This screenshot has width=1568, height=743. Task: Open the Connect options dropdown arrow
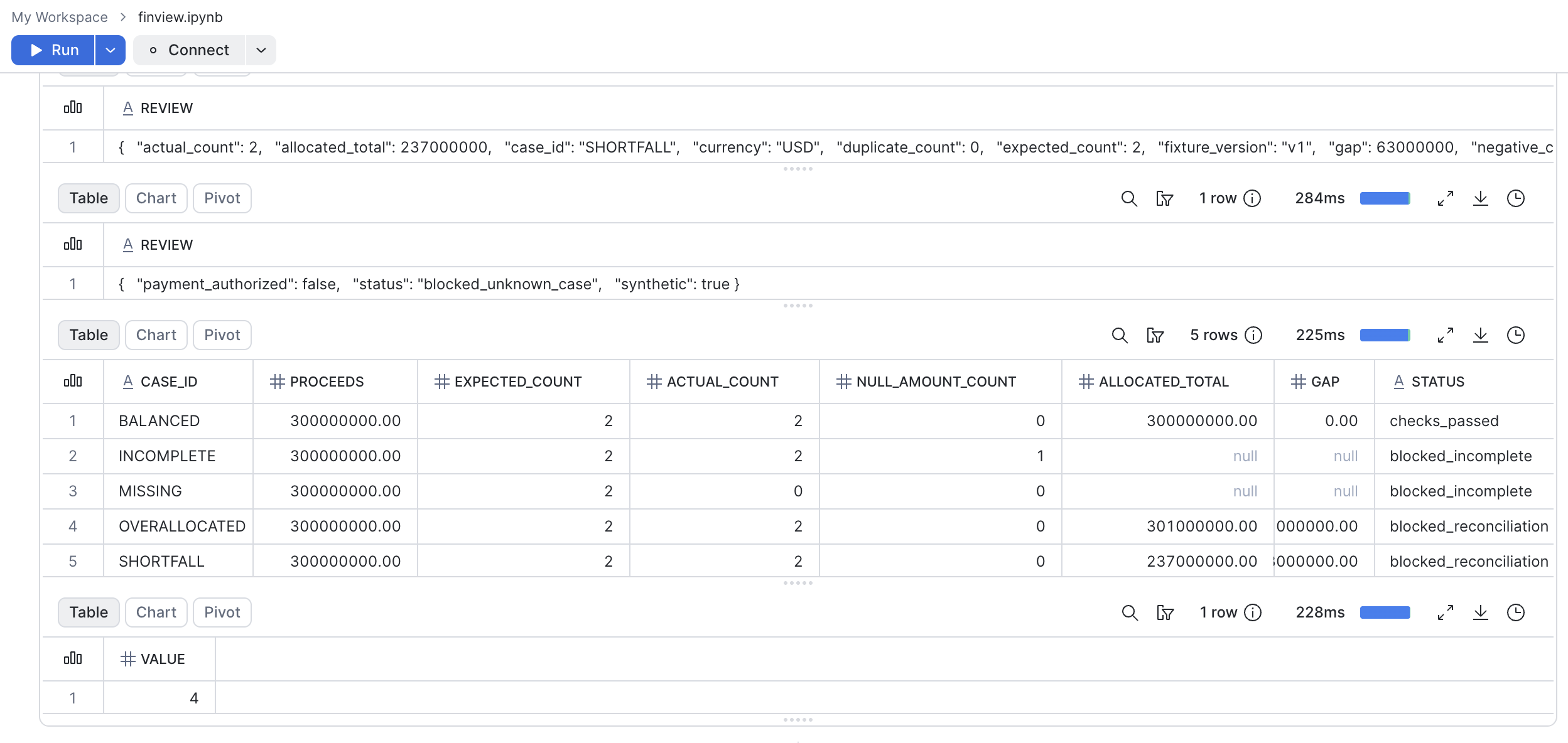coord(261,50)
